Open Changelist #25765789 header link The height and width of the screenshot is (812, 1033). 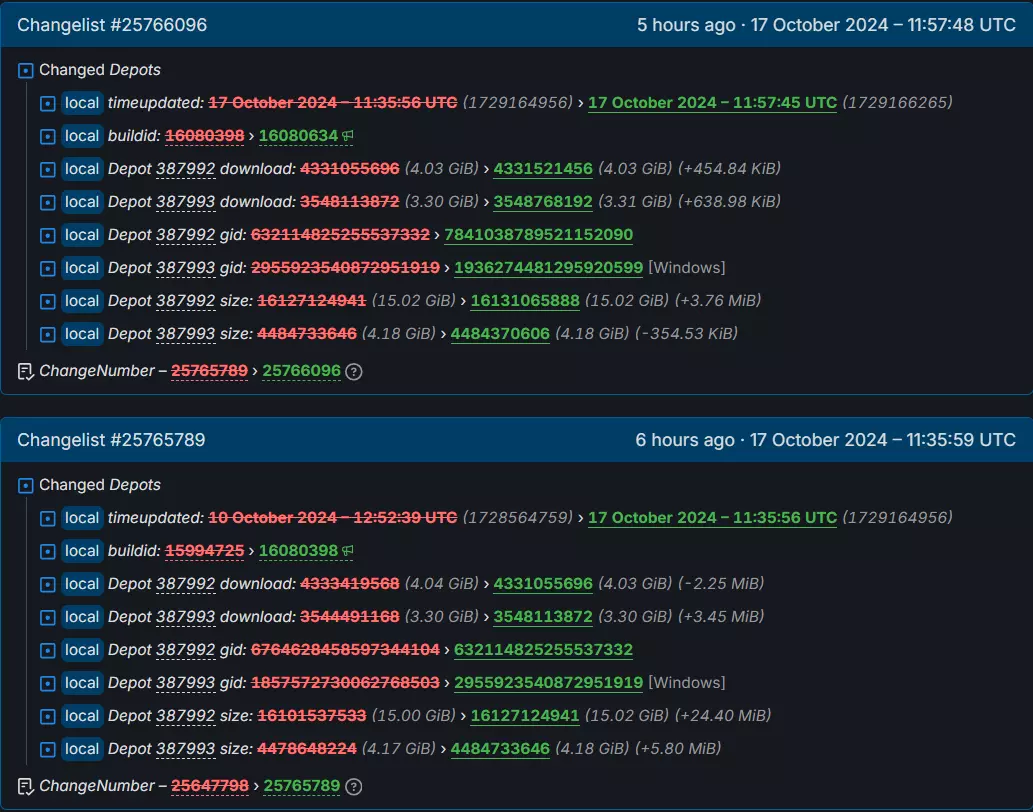click(x=111, y=440)
